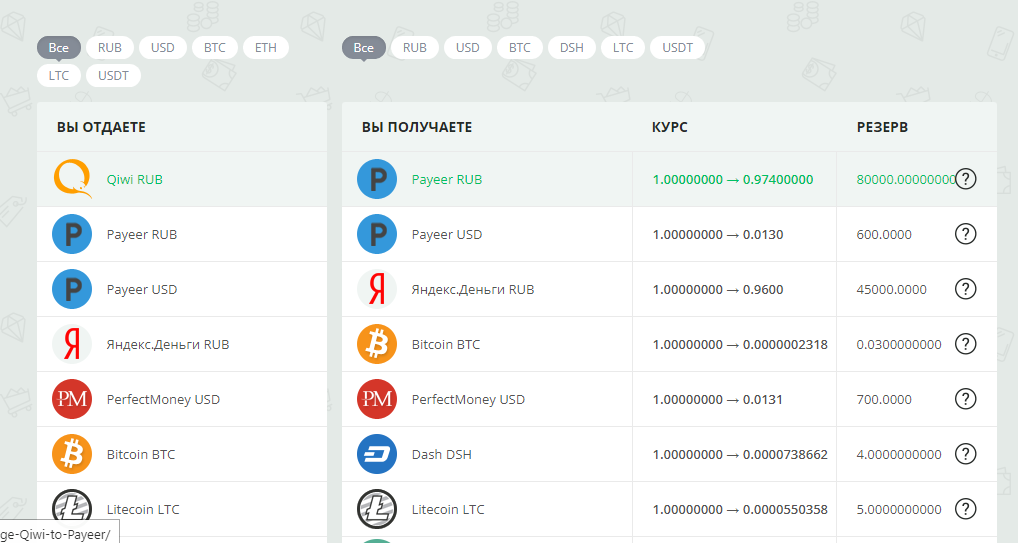Filter give currencies by BTC

[214, 47]
